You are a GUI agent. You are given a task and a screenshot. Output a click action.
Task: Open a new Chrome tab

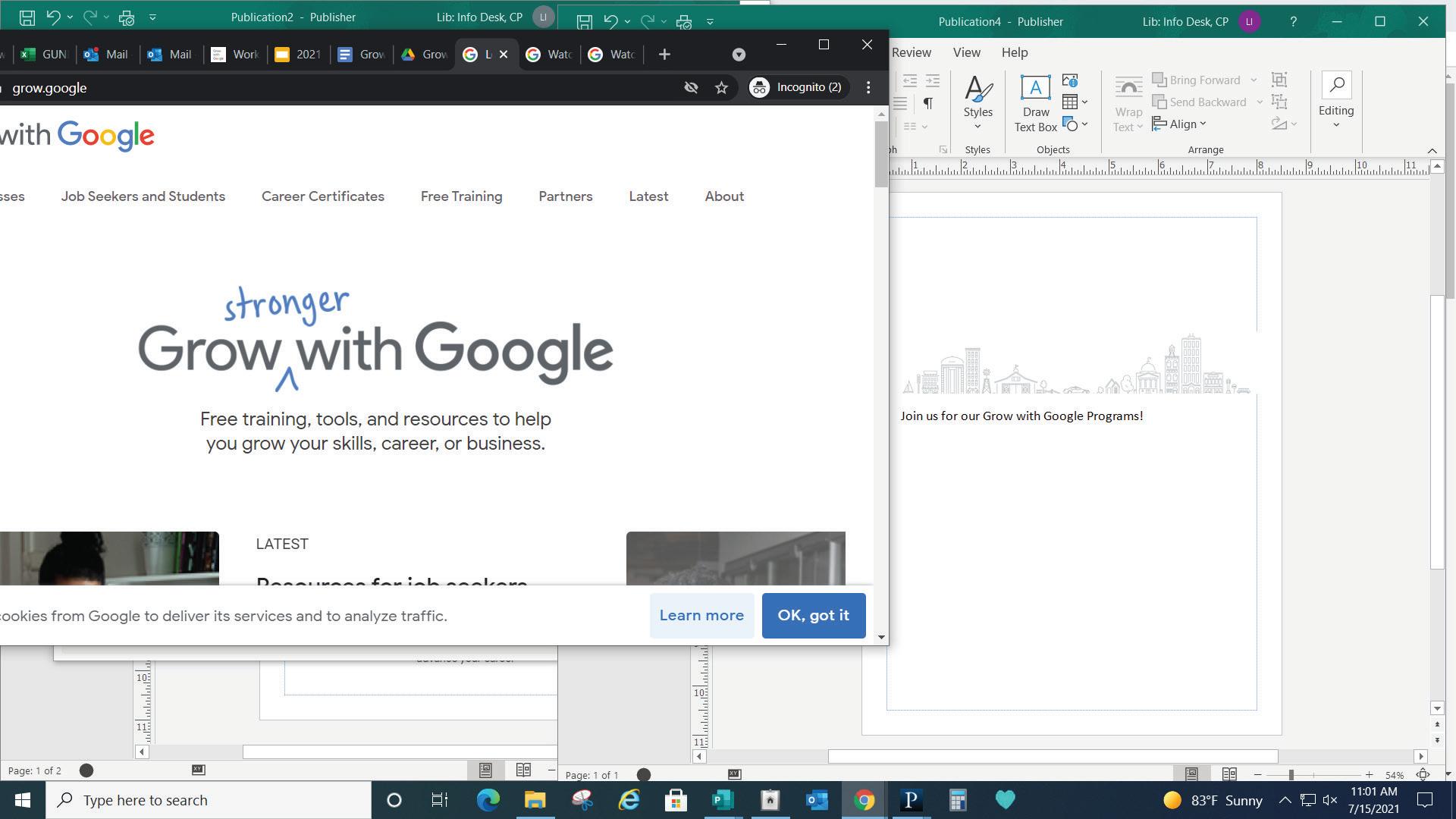coord(664,54)
